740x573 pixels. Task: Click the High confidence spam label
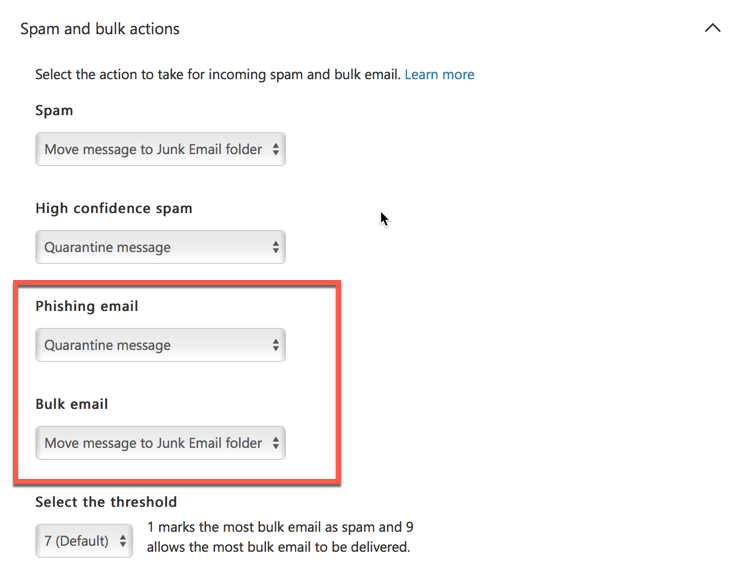pos(114,208)
